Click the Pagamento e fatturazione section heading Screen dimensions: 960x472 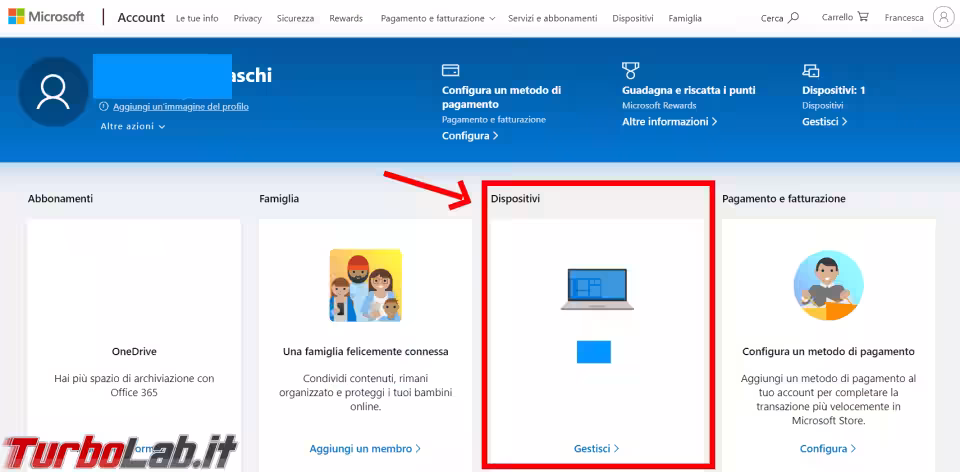(x=784, y=198)
